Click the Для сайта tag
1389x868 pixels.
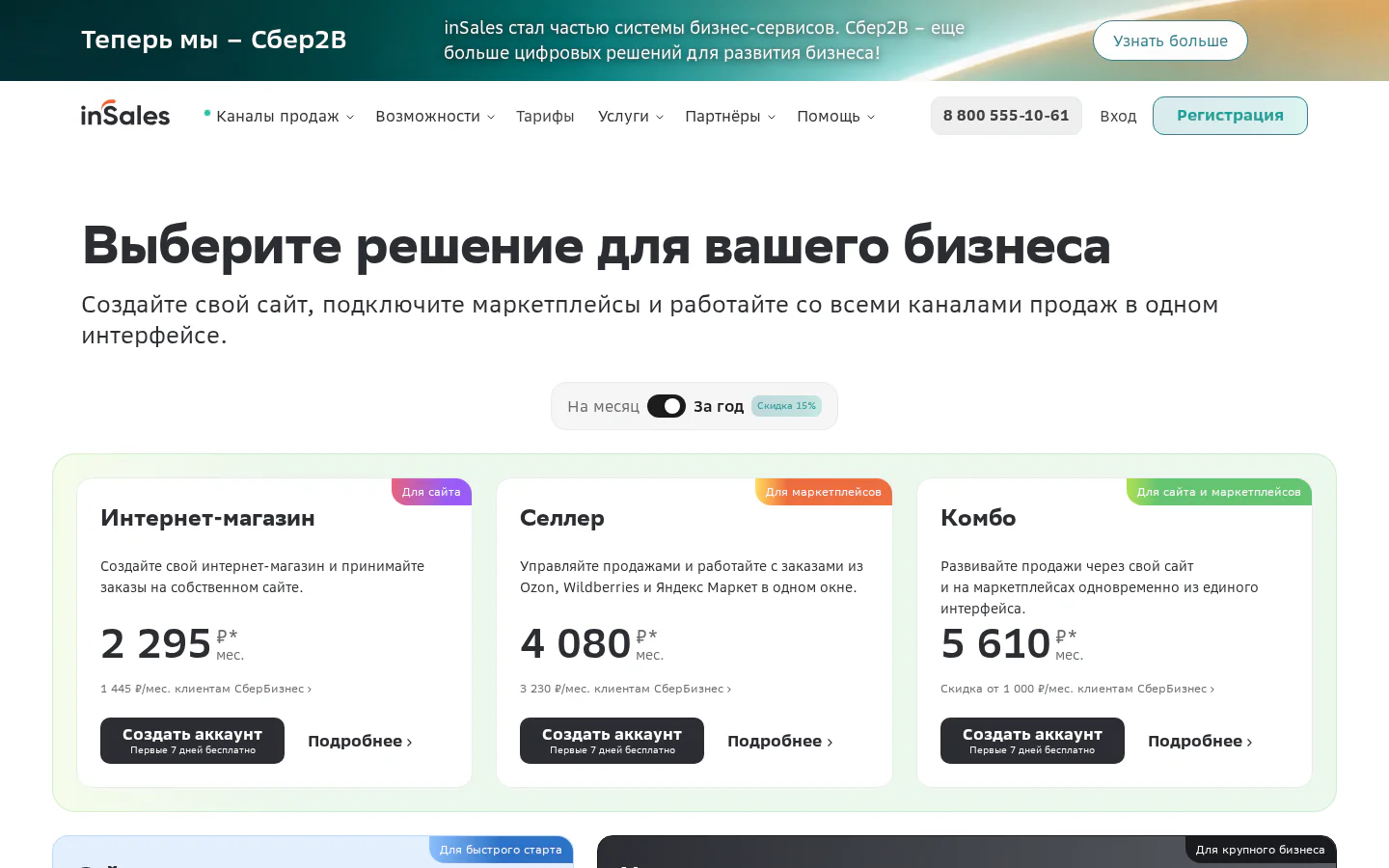tap(431, 492)
